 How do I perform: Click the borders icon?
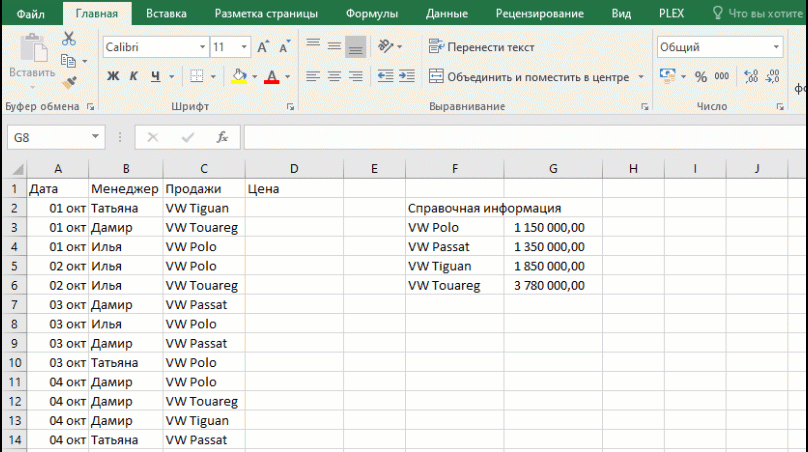click(x=196, y=76)
